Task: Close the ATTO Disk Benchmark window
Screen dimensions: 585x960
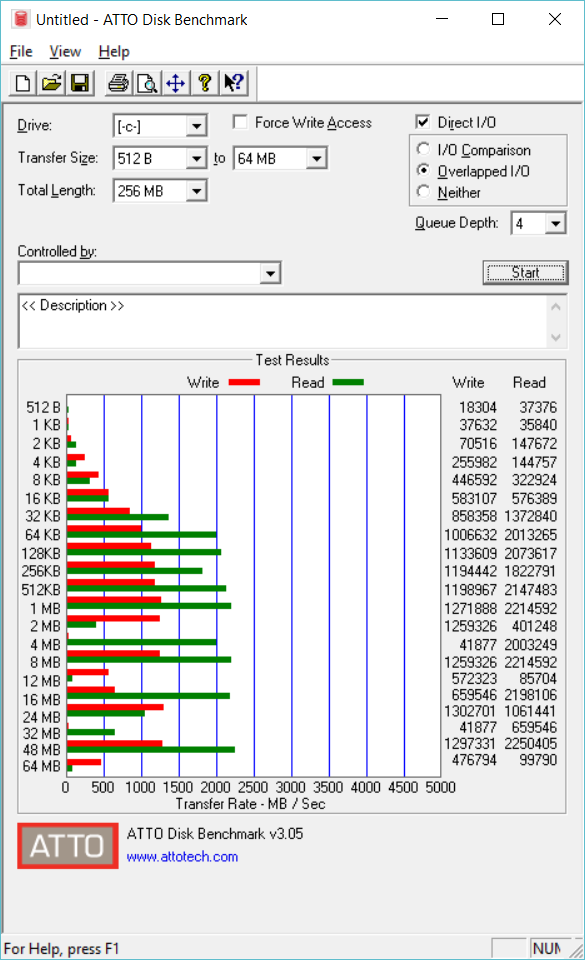Action: pyautogui.click(x=554, y=19)
